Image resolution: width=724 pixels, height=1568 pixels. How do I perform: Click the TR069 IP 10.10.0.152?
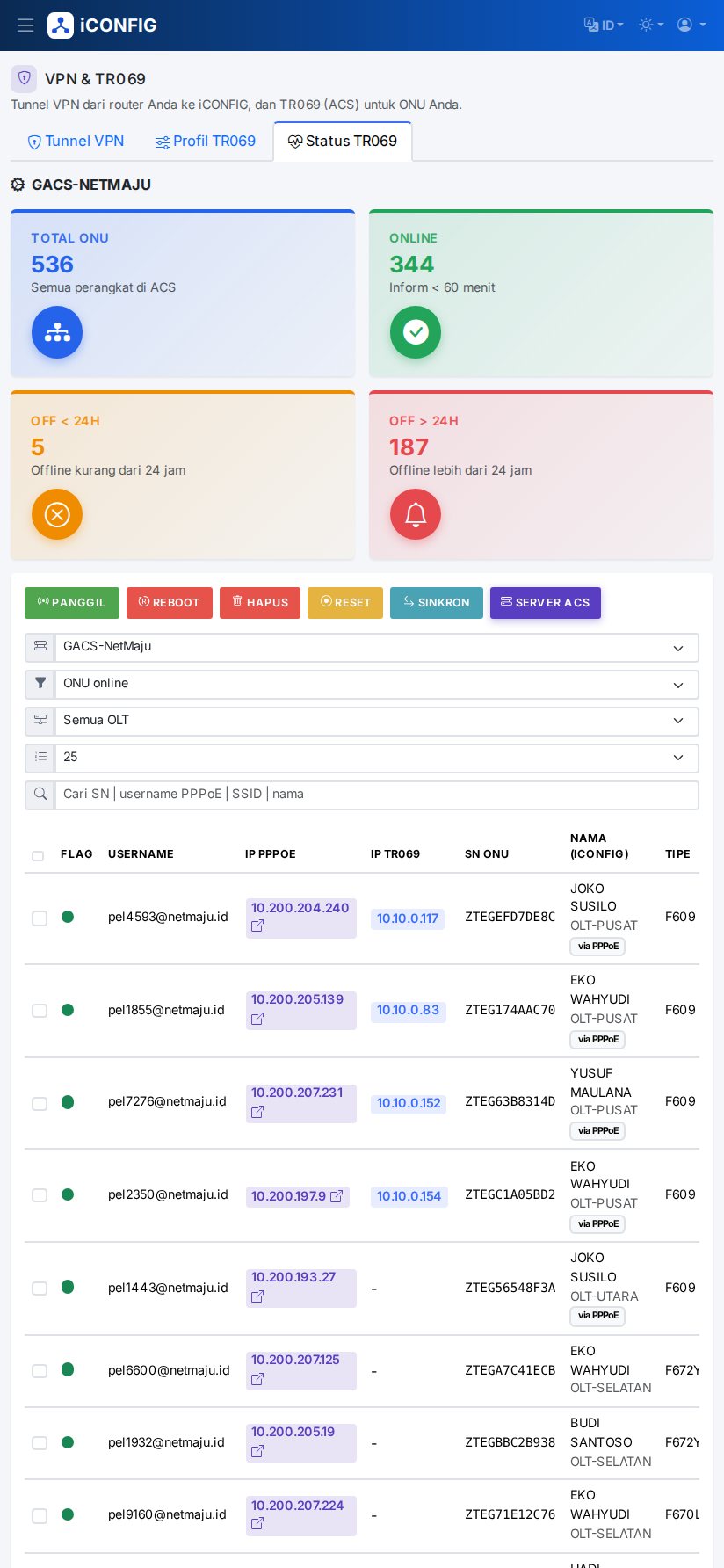click(409, 1104)
